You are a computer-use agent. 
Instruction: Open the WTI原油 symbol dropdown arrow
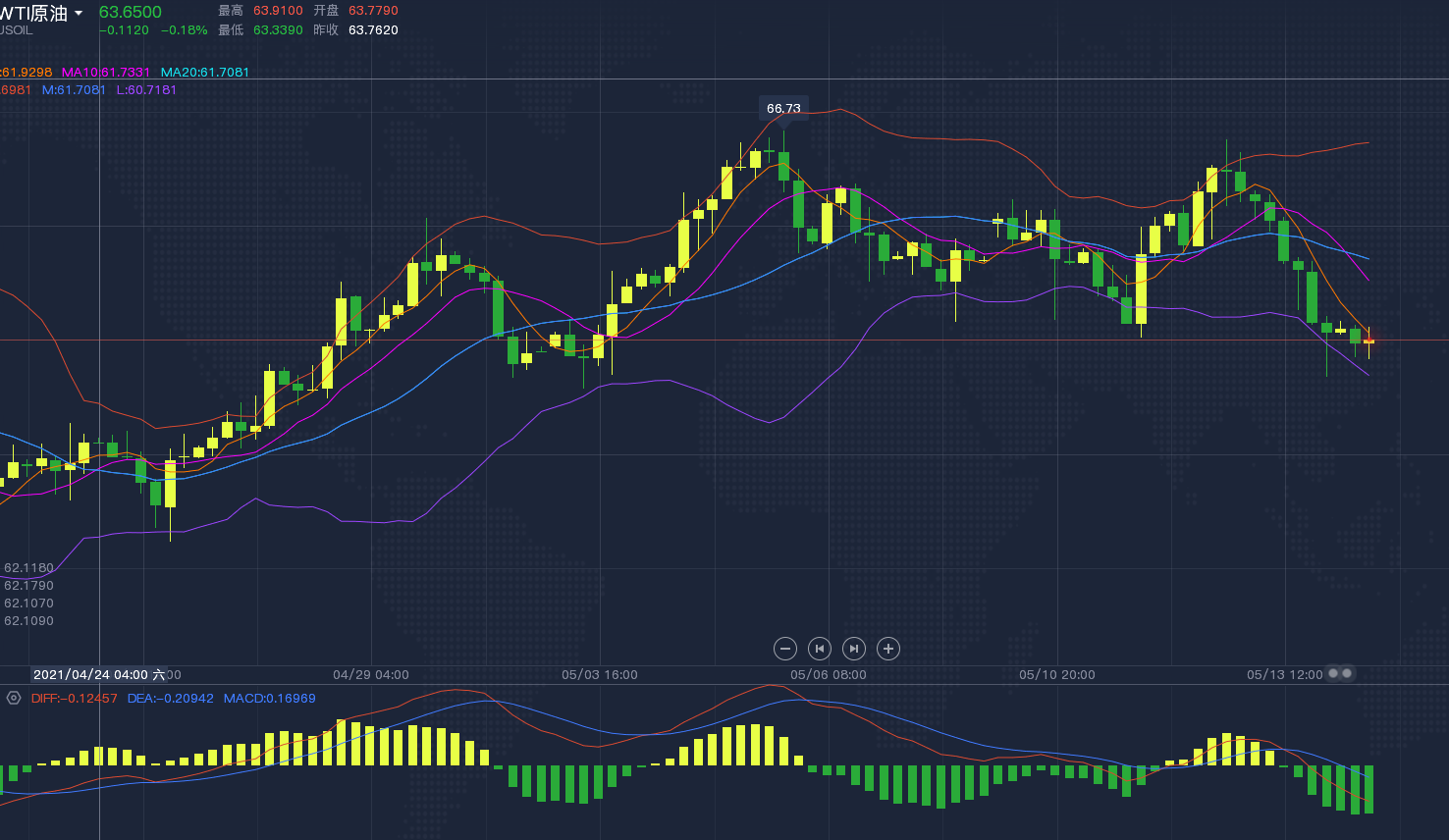(79, 14)
